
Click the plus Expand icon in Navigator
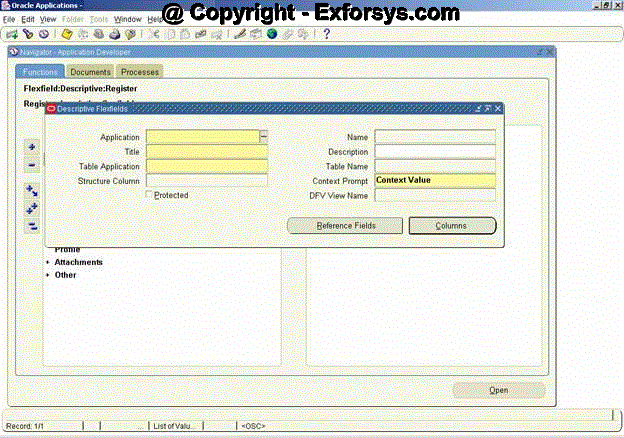pyautogui.click(x=32, y=146)
